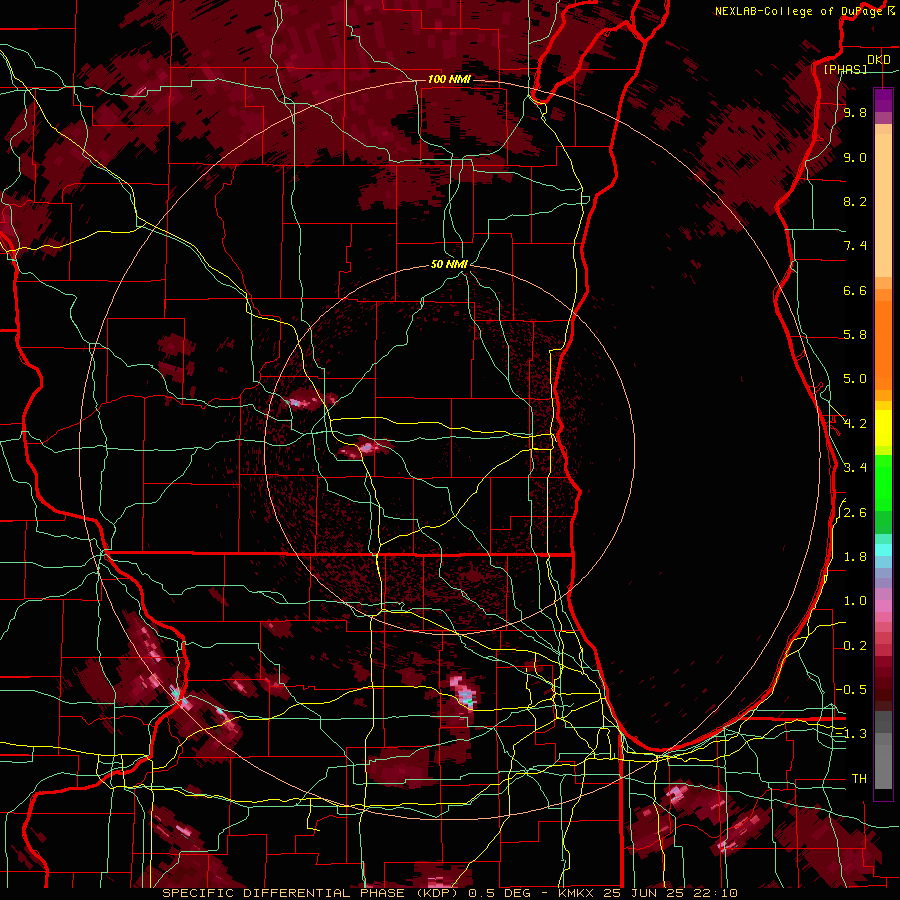Click the "TH" threshold label on the scale

859,779
